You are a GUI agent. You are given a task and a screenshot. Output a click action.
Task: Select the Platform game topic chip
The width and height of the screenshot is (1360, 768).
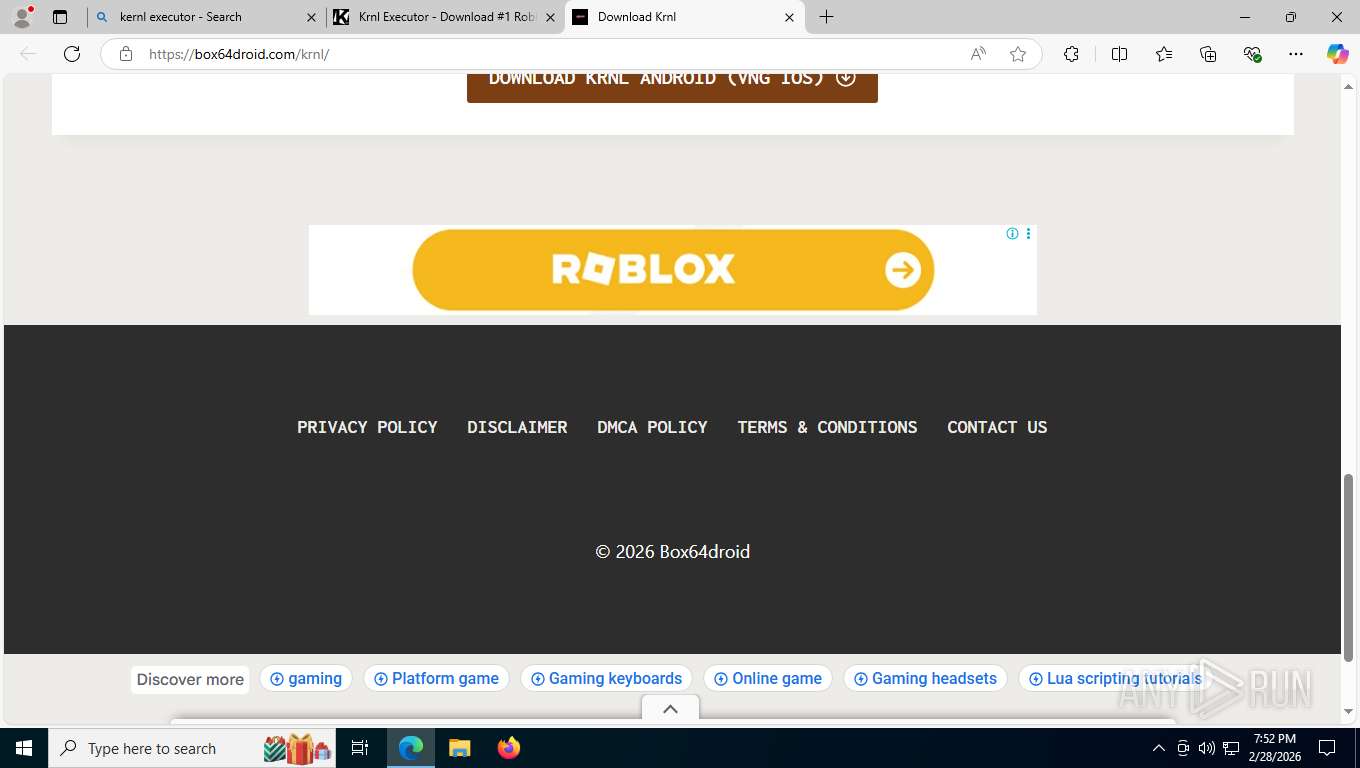coord(436,678)
